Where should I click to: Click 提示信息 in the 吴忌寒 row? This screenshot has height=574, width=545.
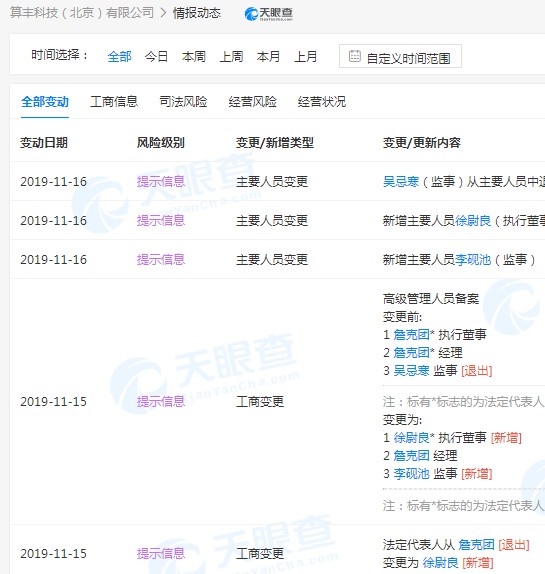coord(161,182)
